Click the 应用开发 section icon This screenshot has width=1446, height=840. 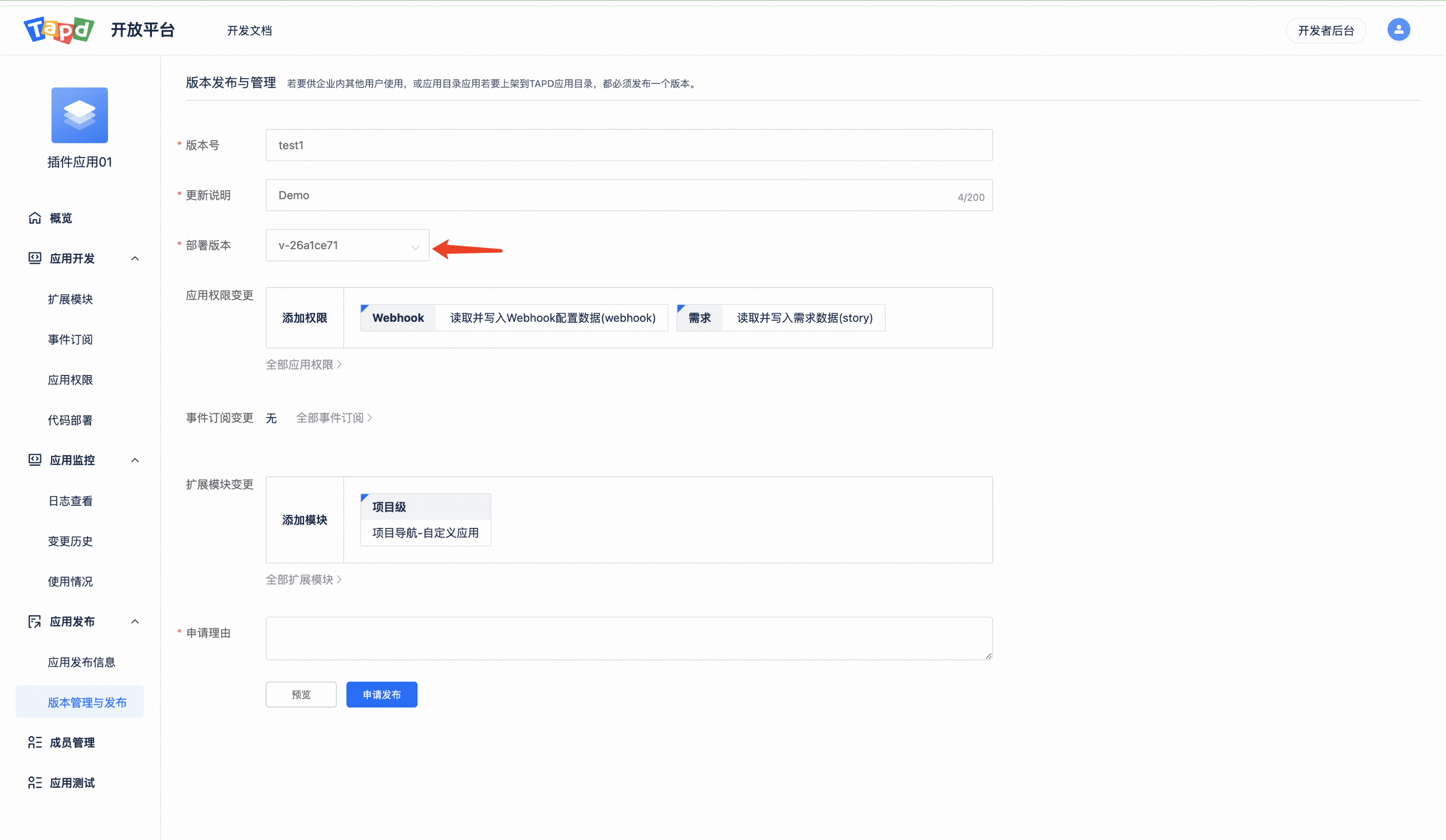click(x=35, y=258)
